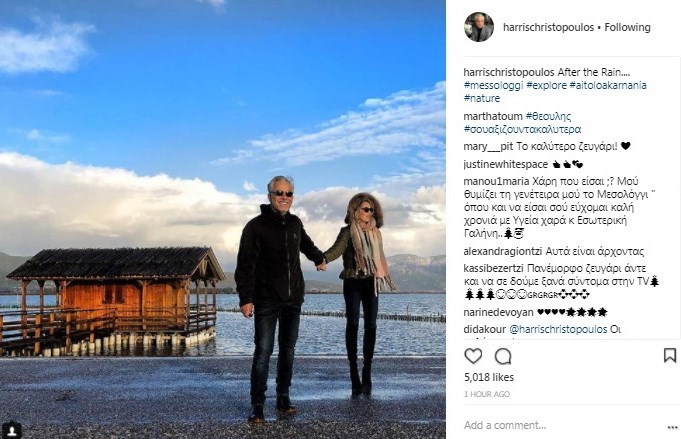
Task: Click the 1 HOUR AGO timestamp
Action: click(487, 394)
